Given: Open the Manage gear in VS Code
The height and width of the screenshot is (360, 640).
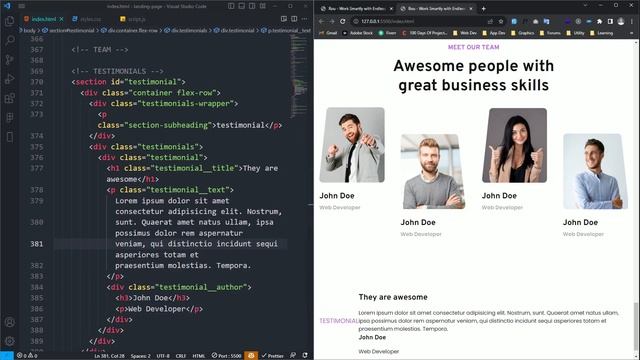Looking at the screenshot, I should click(10, 341).
